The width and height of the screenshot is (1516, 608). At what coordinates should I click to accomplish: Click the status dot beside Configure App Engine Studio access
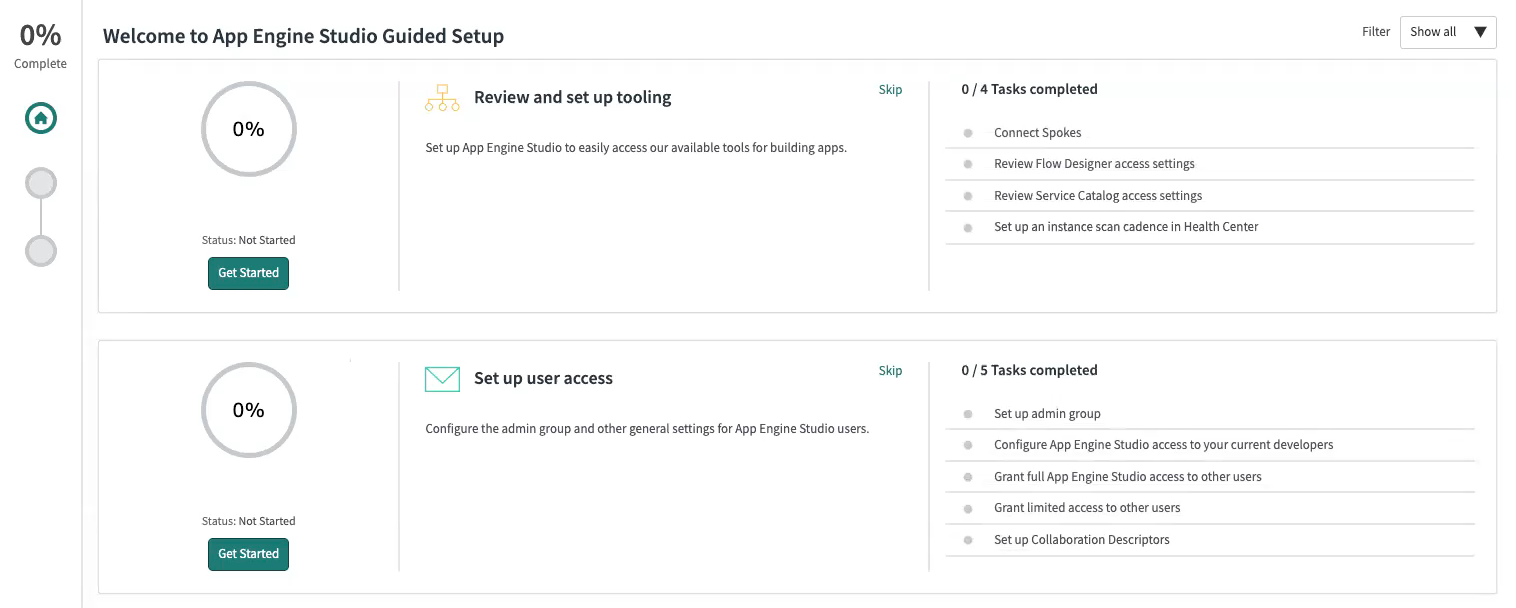tap(968, 445)
